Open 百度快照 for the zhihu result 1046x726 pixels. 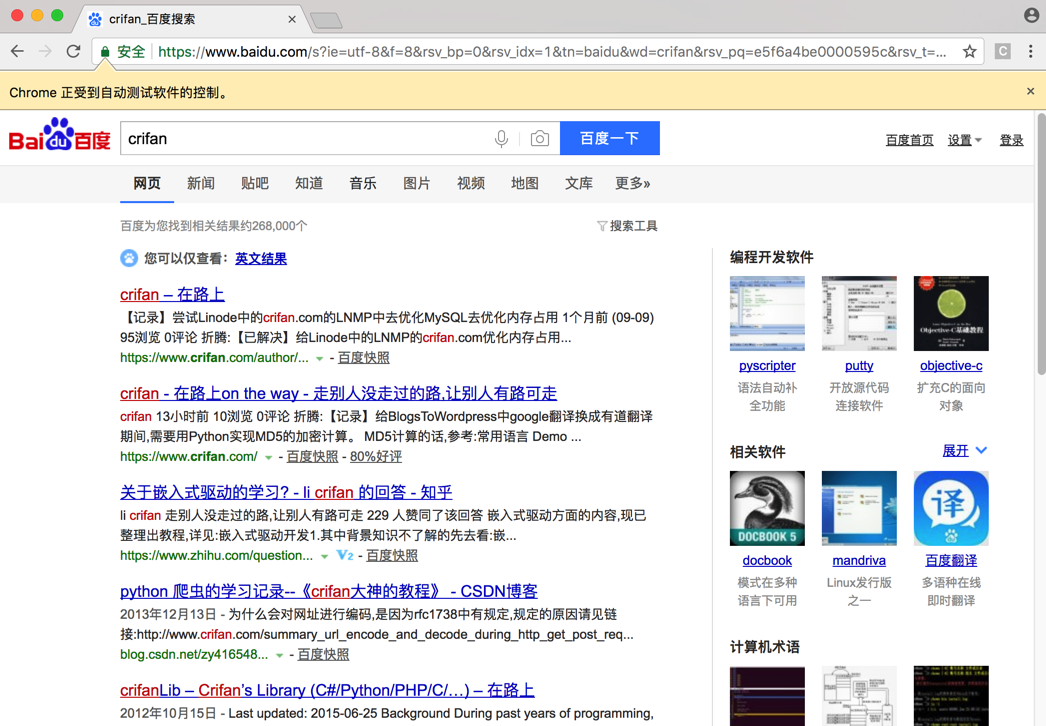click(x=392, y=555)
